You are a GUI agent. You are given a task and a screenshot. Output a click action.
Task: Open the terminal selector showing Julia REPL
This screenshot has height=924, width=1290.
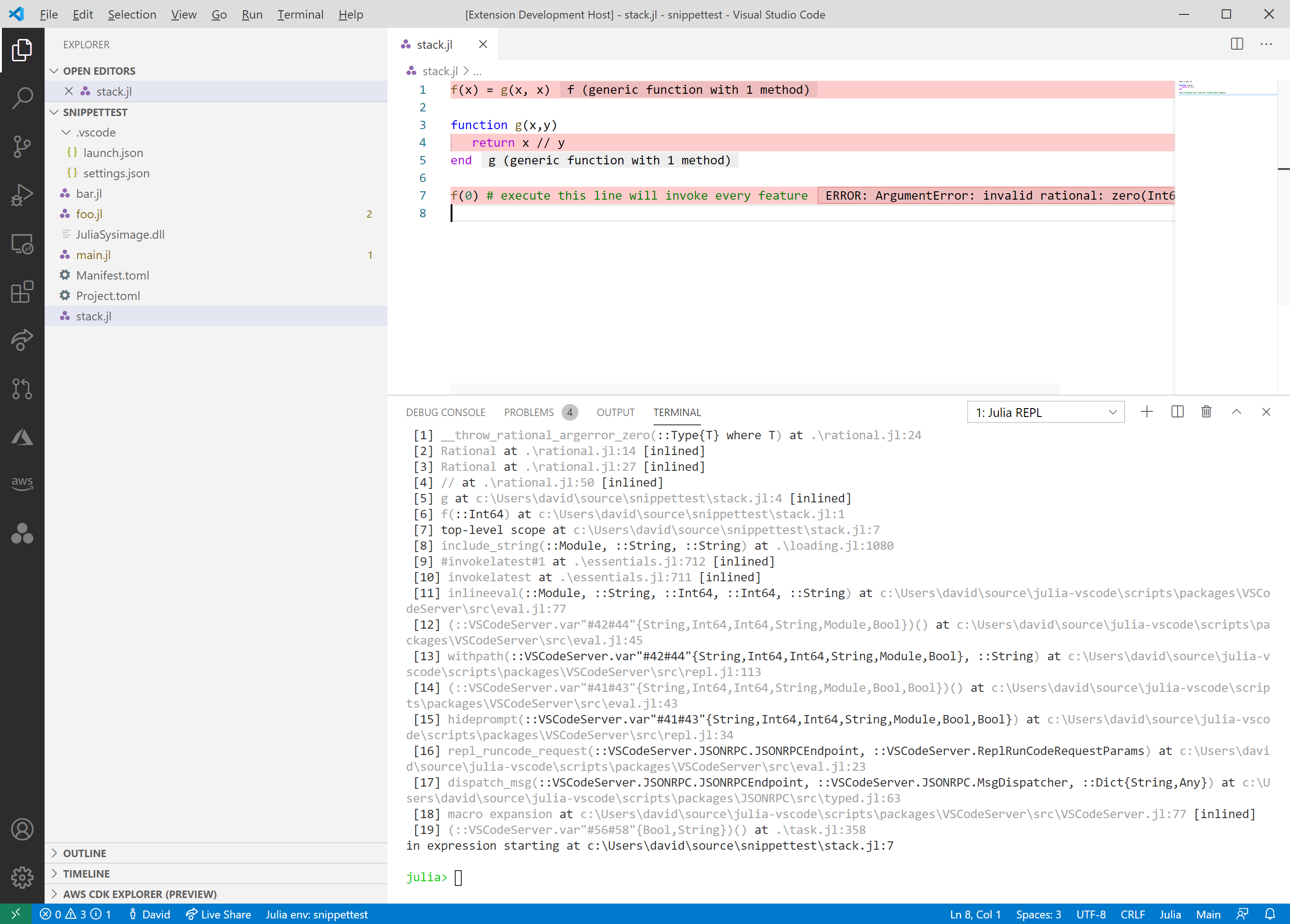(1045, 412)
